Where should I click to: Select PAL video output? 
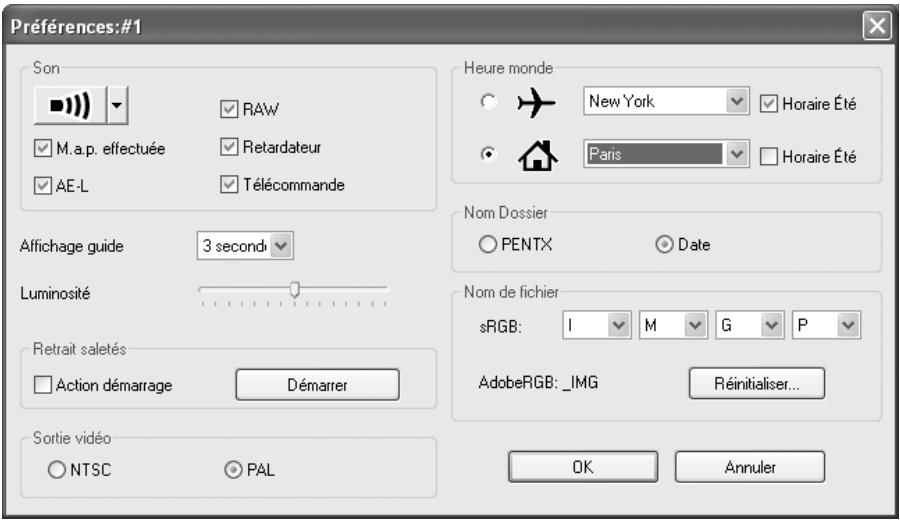point(233,469)
